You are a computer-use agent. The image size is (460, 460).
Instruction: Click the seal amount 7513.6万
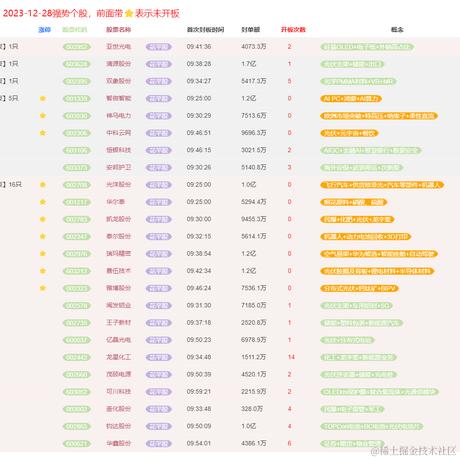click(254, 116)
